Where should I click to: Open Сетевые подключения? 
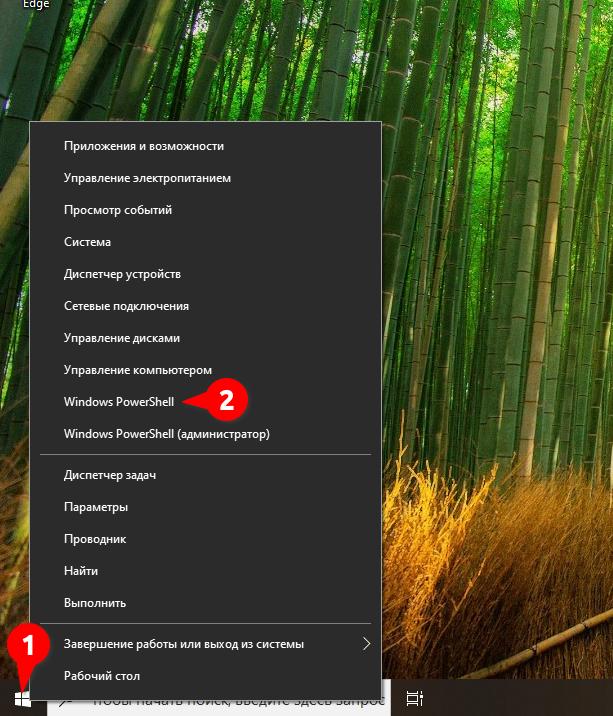[x=206, y=306]
